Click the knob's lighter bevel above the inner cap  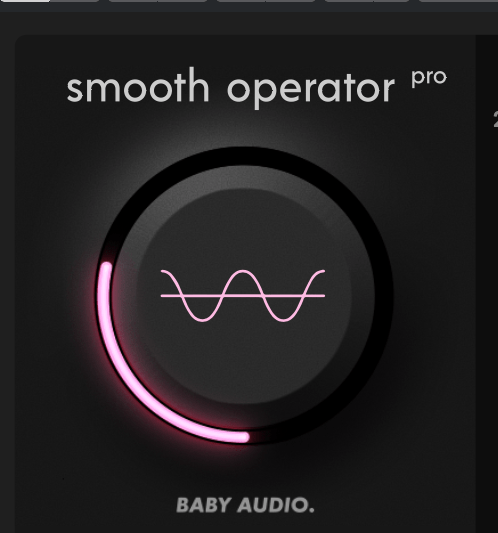tap(245, 177)
